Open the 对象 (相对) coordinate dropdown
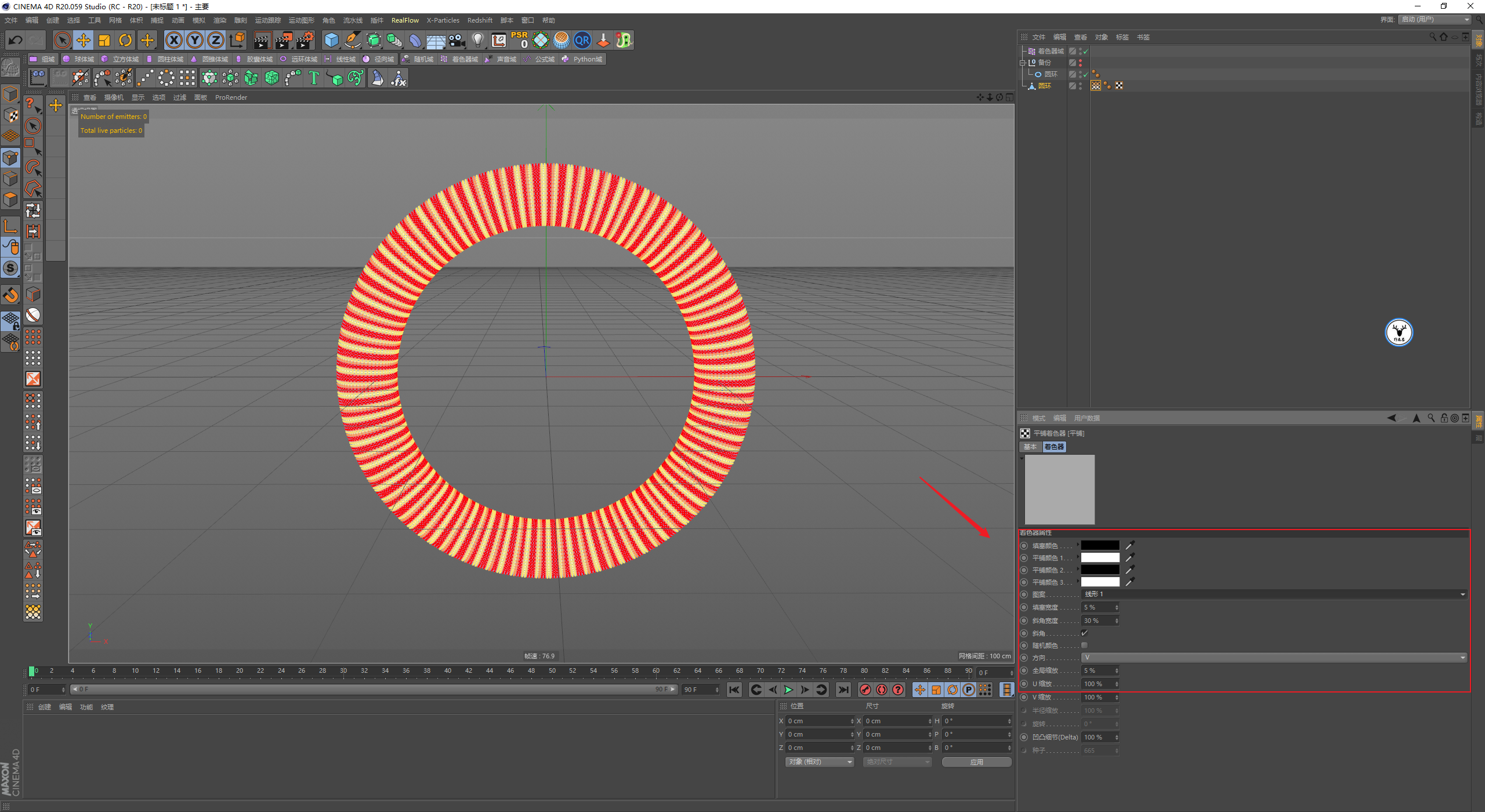 pyautogui.click(x=820, y=762)
